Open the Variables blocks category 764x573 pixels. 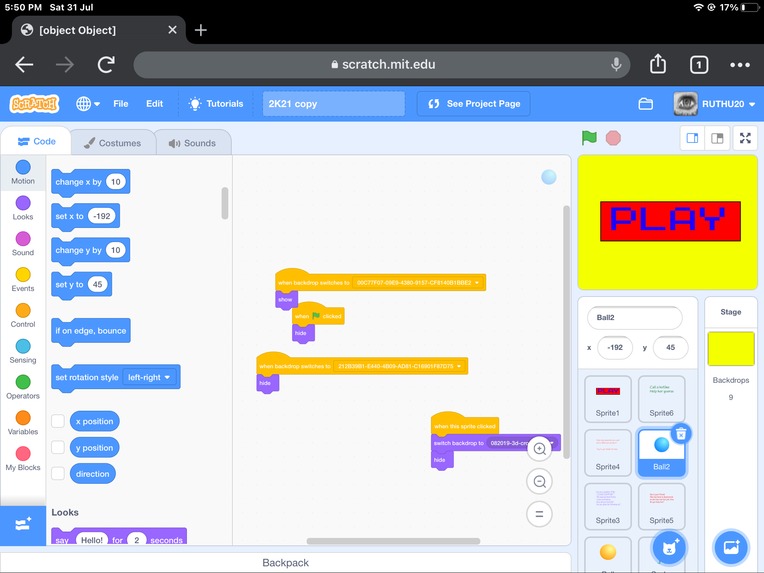pos(23,423)
